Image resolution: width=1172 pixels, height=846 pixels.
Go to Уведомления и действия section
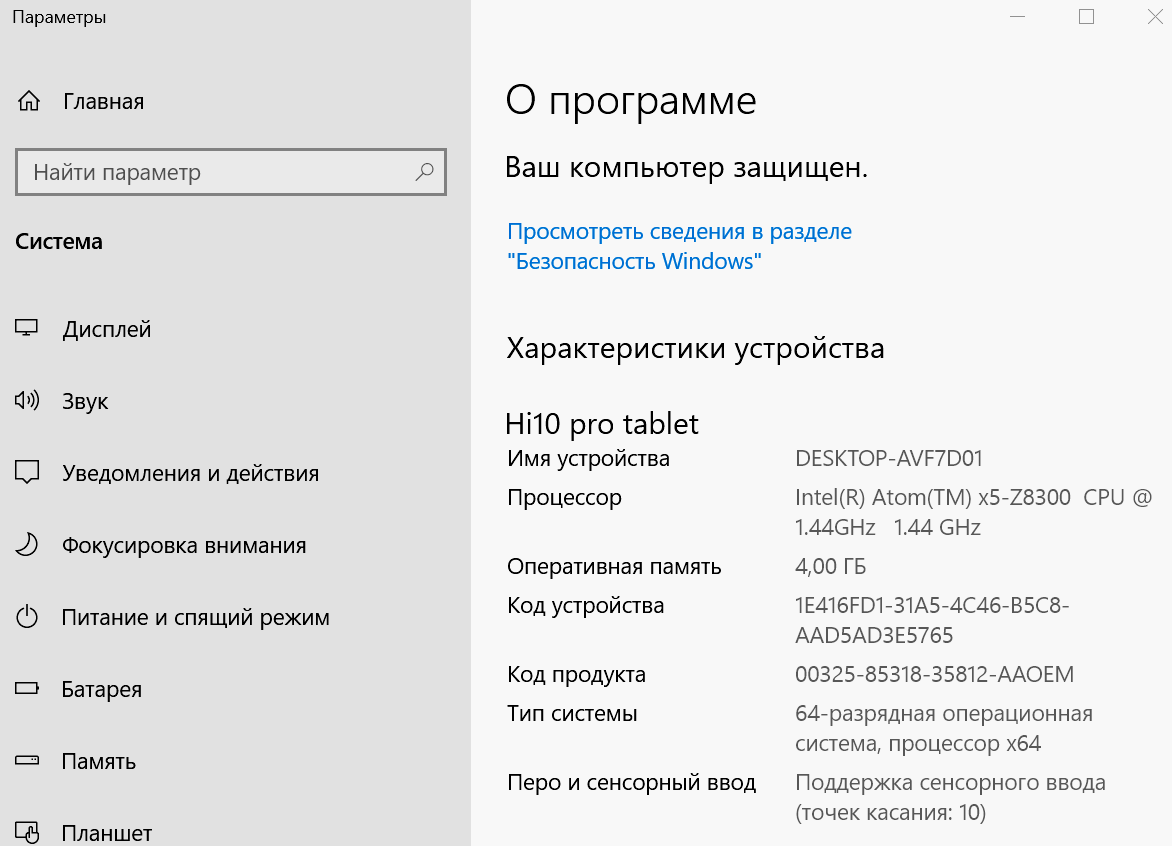[x=190, y=473]
